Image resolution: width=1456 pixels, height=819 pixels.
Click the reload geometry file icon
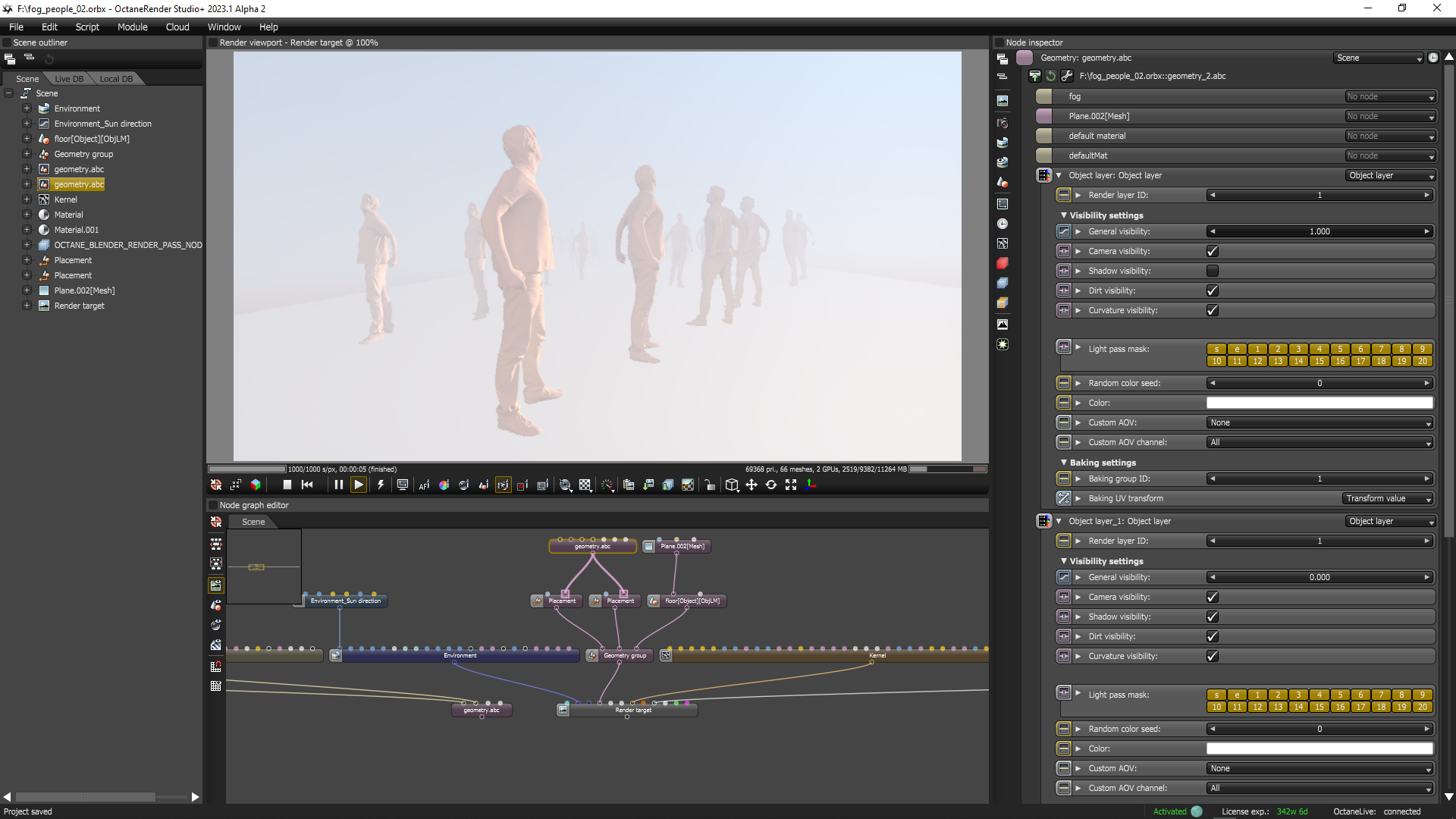(1051, 76)
